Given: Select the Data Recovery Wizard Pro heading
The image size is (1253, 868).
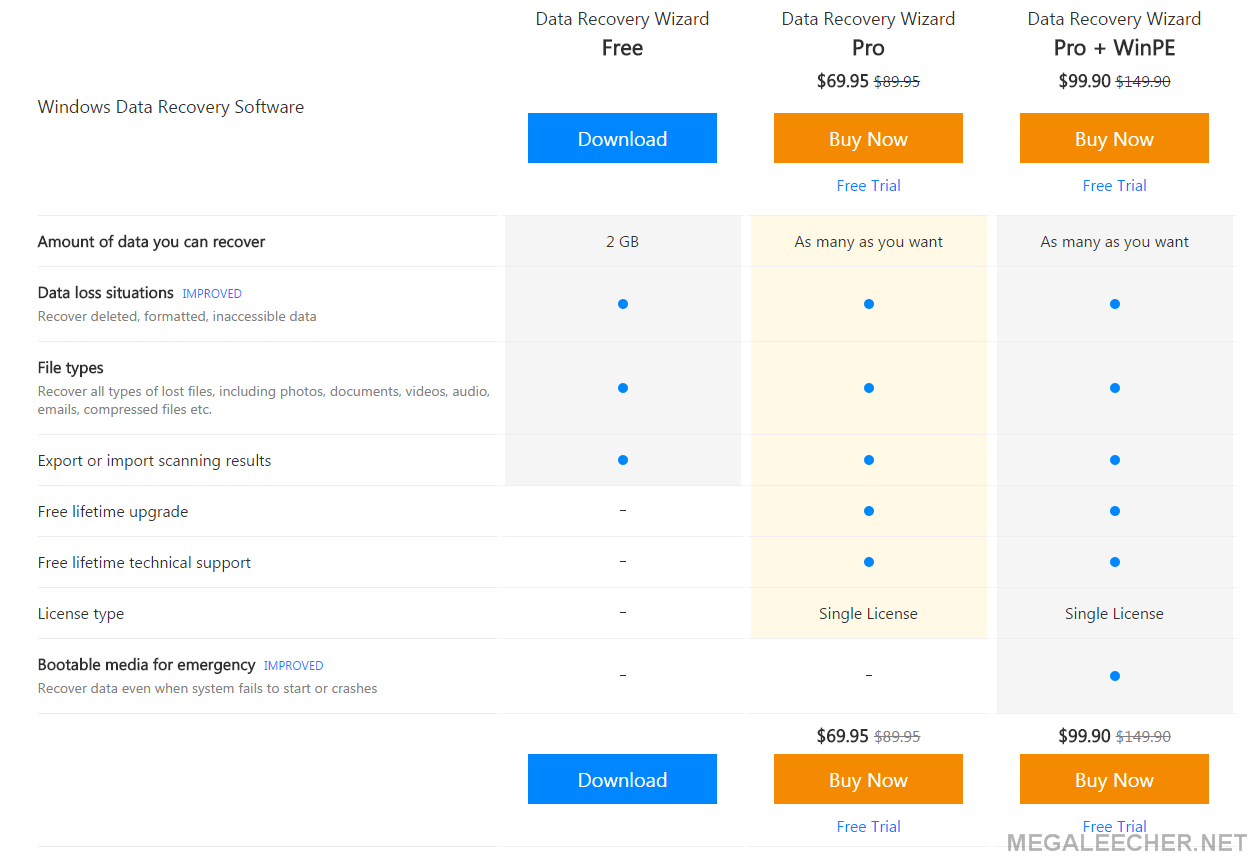Looking at the screenshot, I should pyautogui.click(x=868, y=33).
